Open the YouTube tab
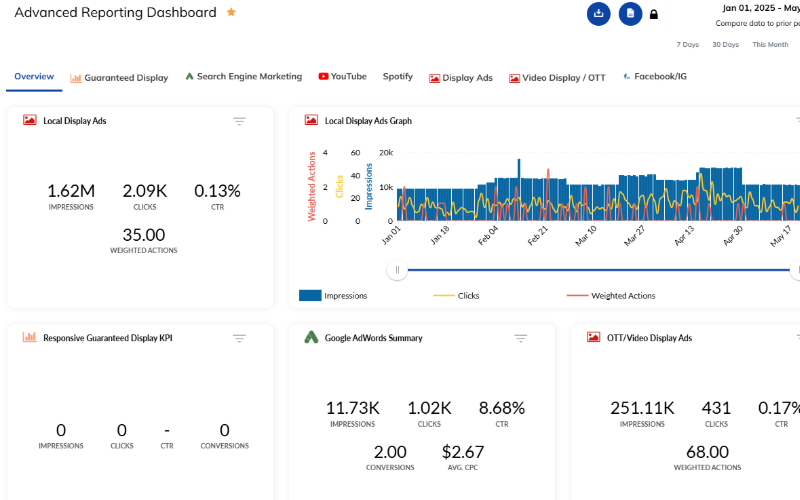Image resolution: width=800 pixels, height=500 pixels. [x=342, y=77]
